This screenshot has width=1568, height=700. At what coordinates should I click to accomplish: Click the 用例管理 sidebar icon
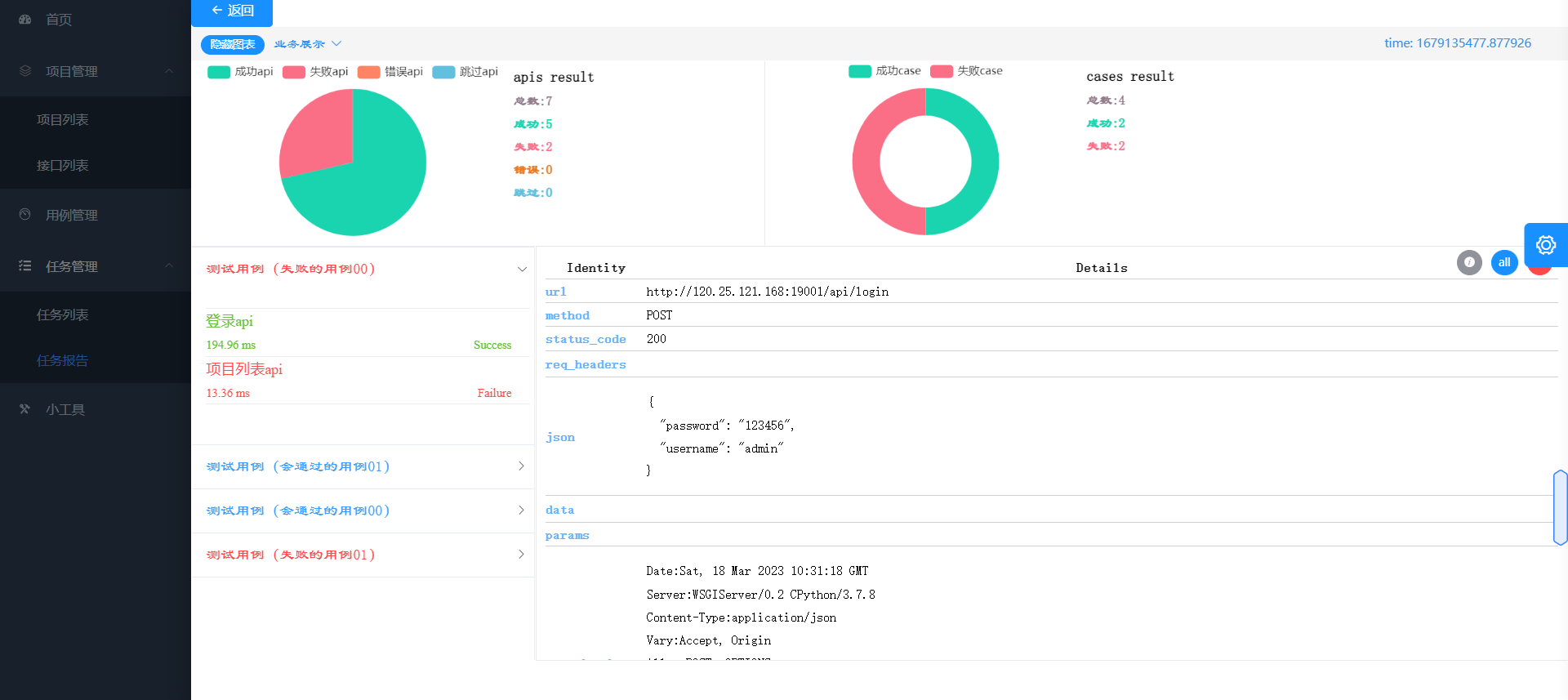25,215
